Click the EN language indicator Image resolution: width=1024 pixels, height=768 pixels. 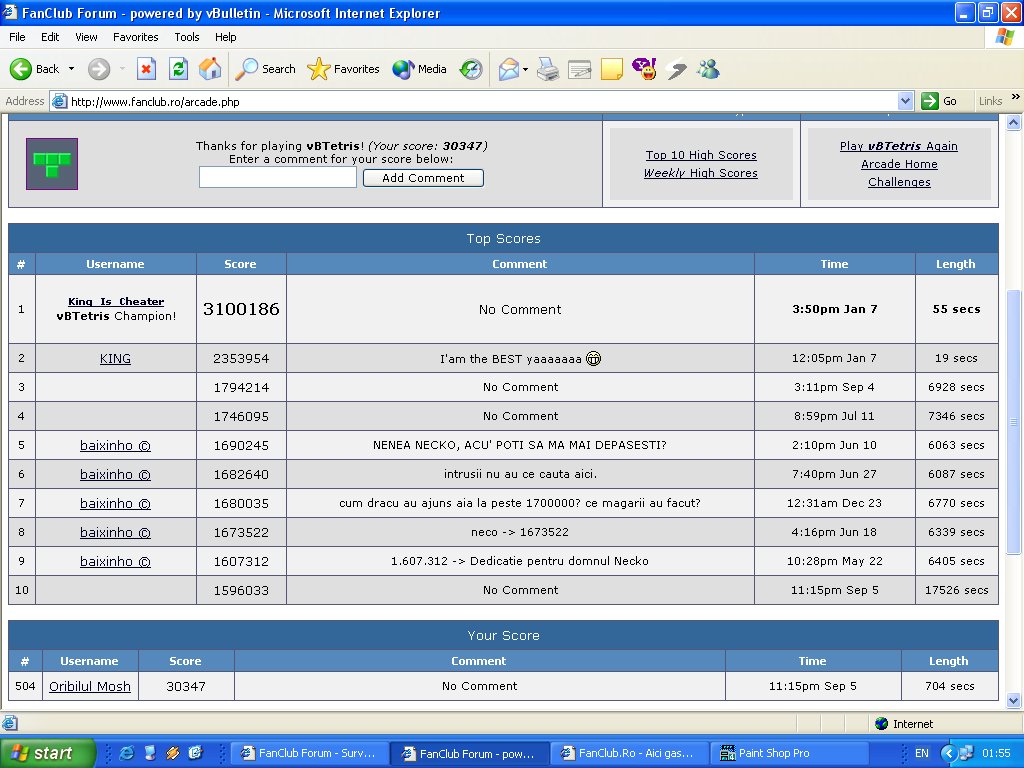click(921, 753)
